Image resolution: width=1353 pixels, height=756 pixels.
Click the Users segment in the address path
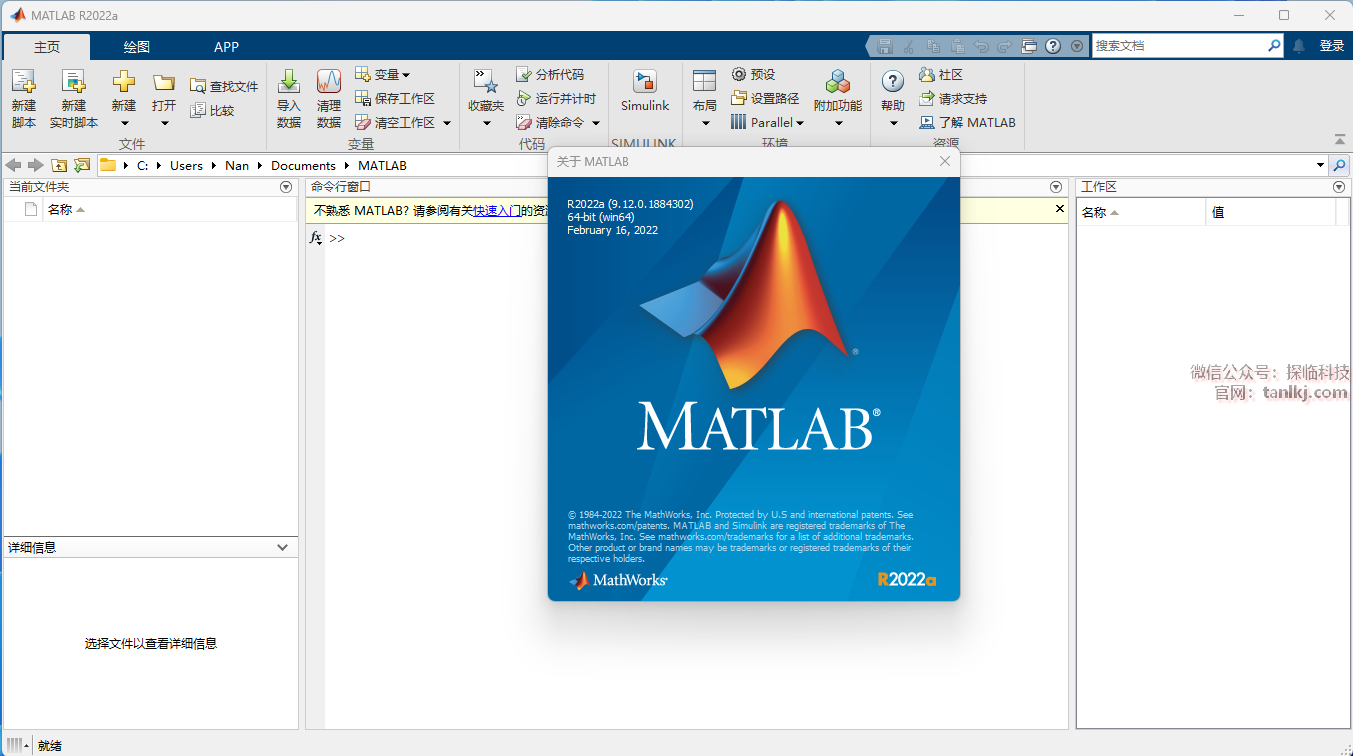point(186,165)
